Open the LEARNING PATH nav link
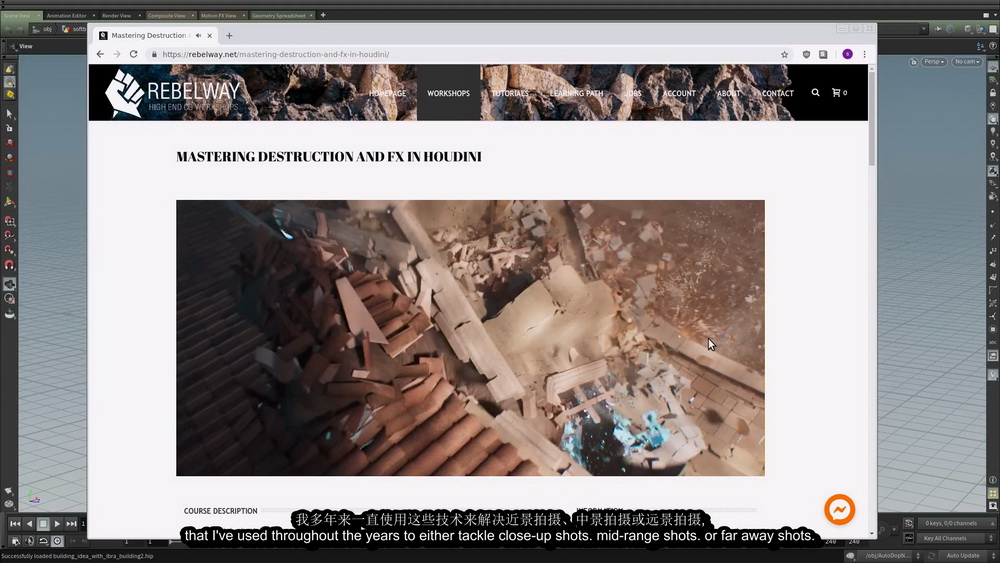This screenshot has height=563, width=1000. pos(576,93)
